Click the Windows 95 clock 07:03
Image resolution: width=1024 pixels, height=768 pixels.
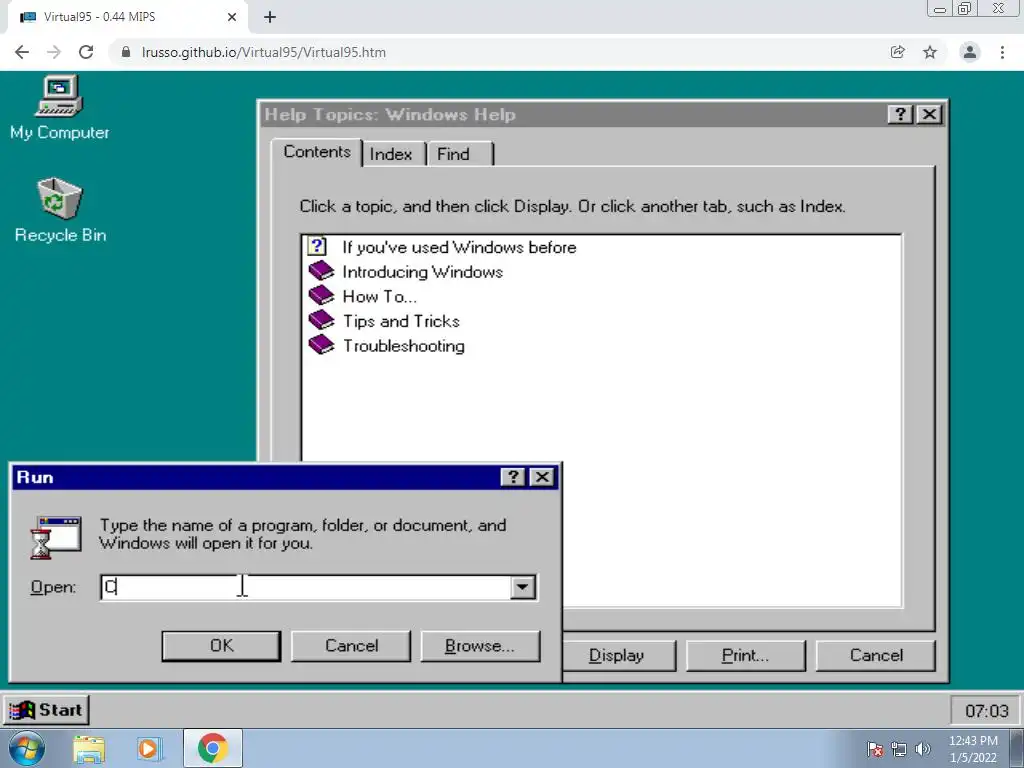(x=987, y=711)
